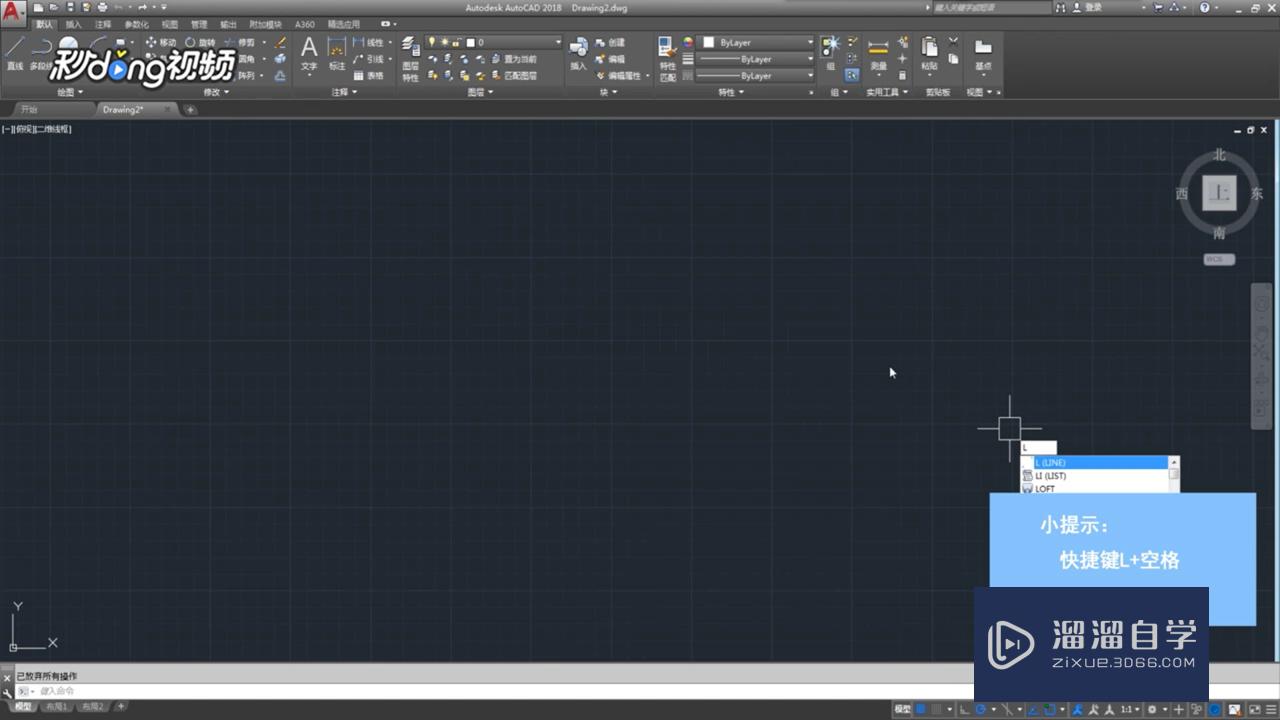Expand the Draw (绘图) panel
1280x720 pixels.
coord(70,92)
